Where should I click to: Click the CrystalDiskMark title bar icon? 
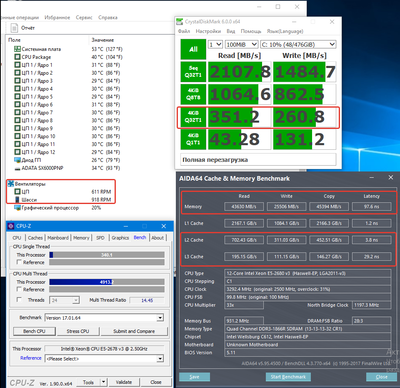(180, 22)
